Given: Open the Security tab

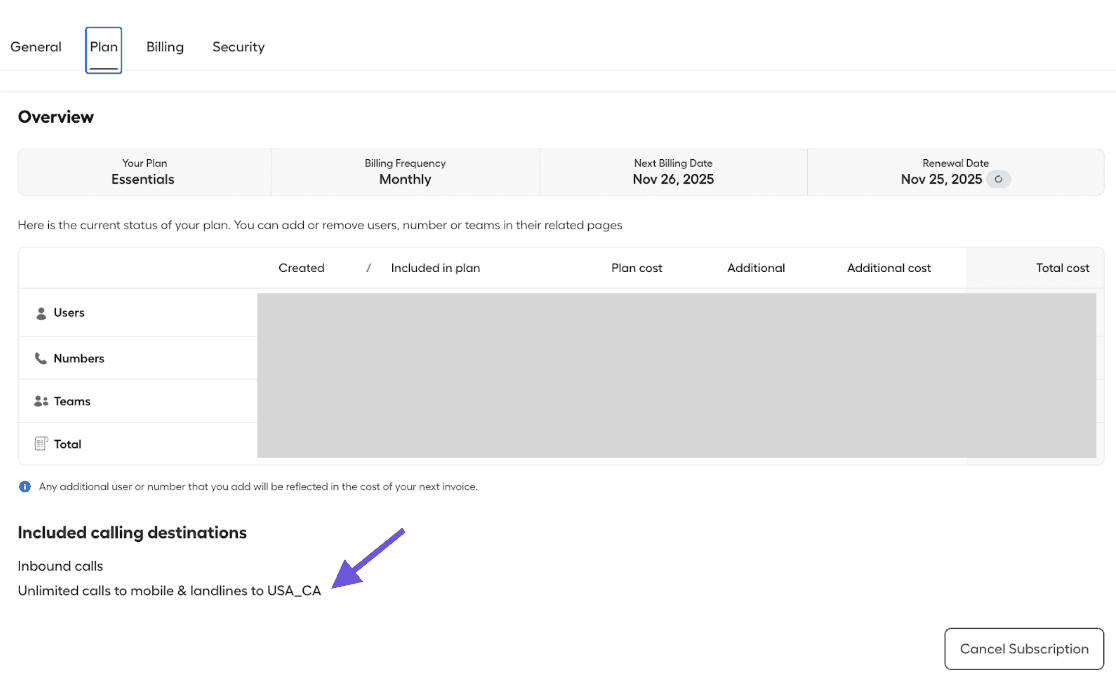Looking at the screenshot, I should tap(238, 46).
